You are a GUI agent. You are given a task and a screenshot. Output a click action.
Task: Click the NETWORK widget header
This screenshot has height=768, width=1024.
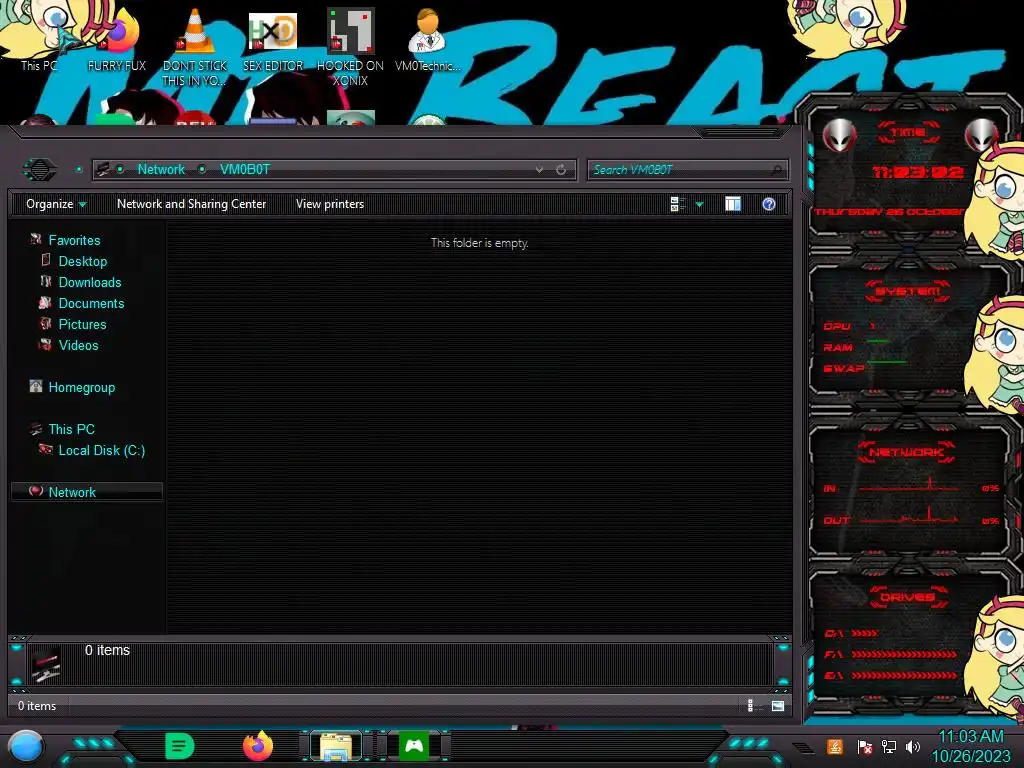tap(906, 452)
